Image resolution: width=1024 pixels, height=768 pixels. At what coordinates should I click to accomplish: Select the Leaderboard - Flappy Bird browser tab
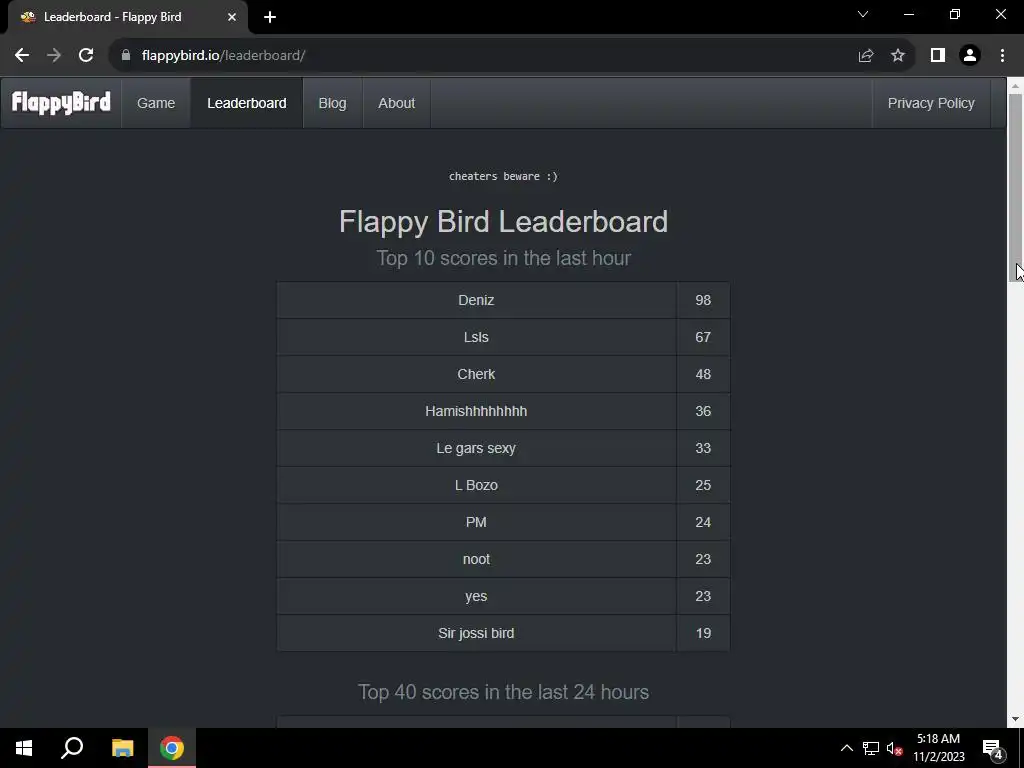tap(127, 17)
